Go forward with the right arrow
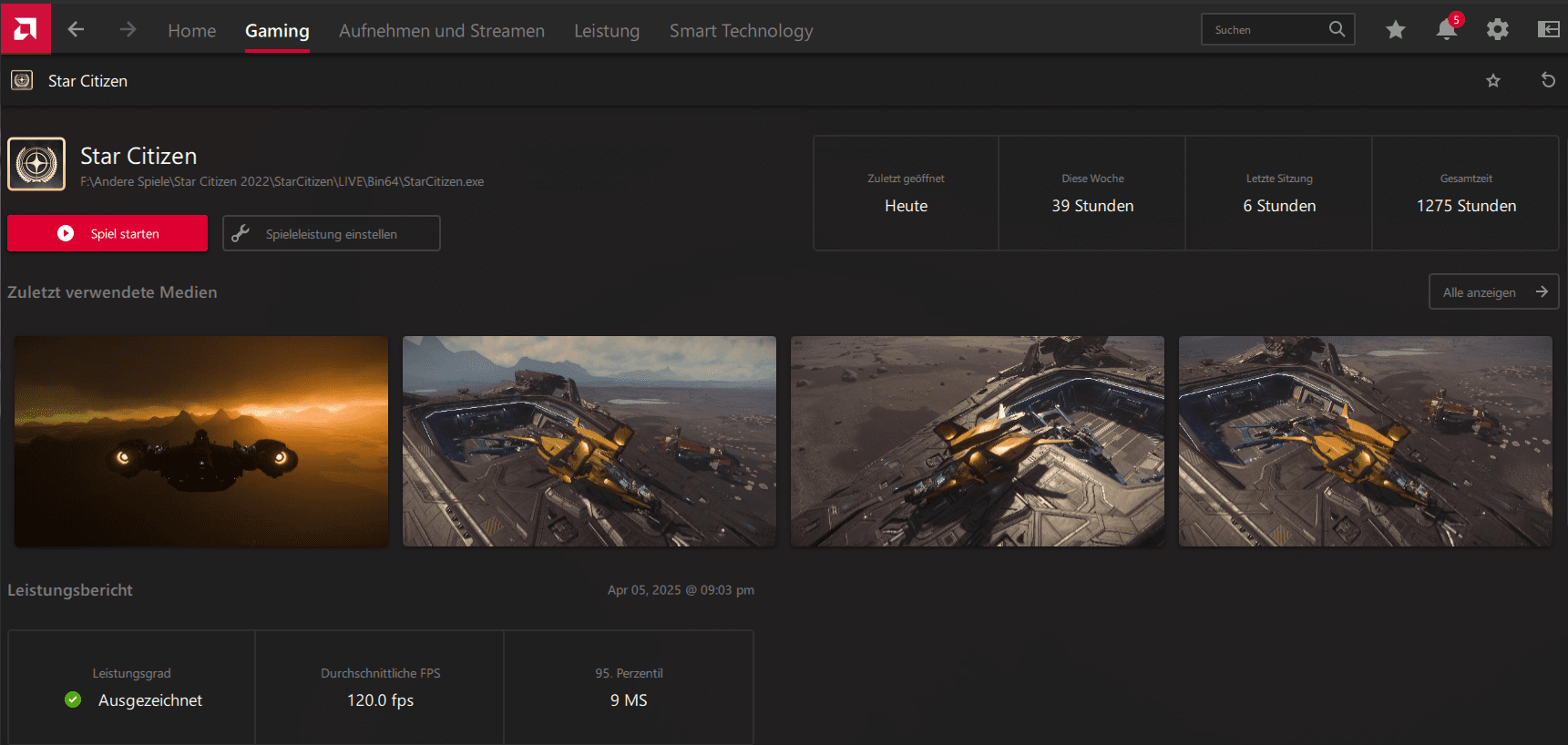The image size is (1568, 745). point(128,30)
